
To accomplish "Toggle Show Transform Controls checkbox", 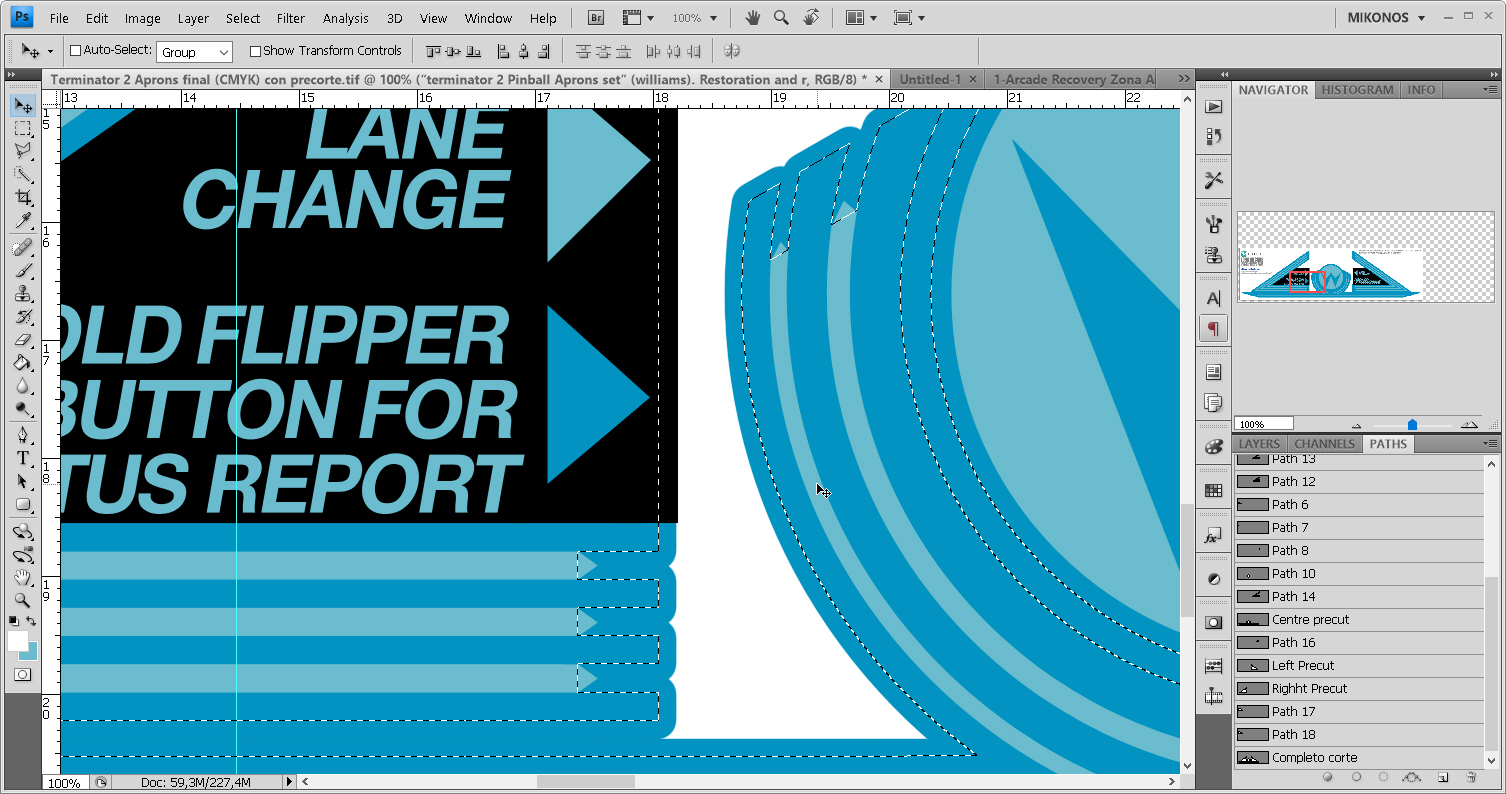I will [x=255, y=51].
